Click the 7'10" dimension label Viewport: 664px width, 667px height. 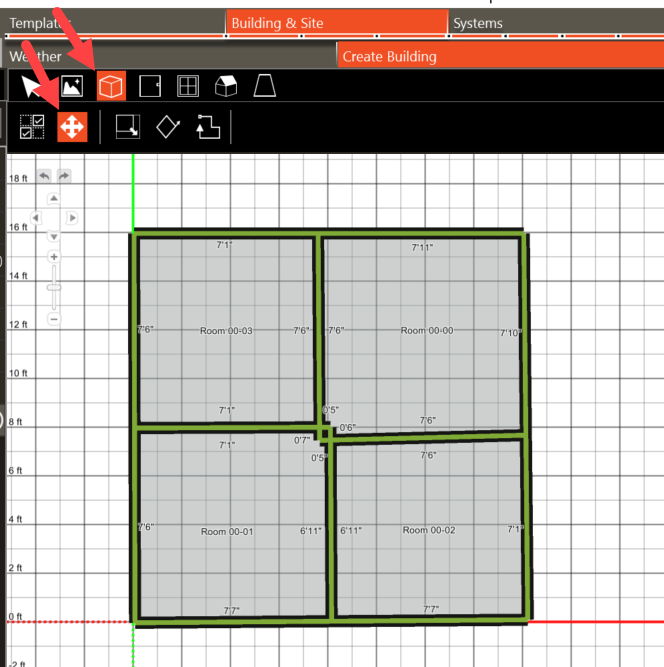[x=510, y=333]
